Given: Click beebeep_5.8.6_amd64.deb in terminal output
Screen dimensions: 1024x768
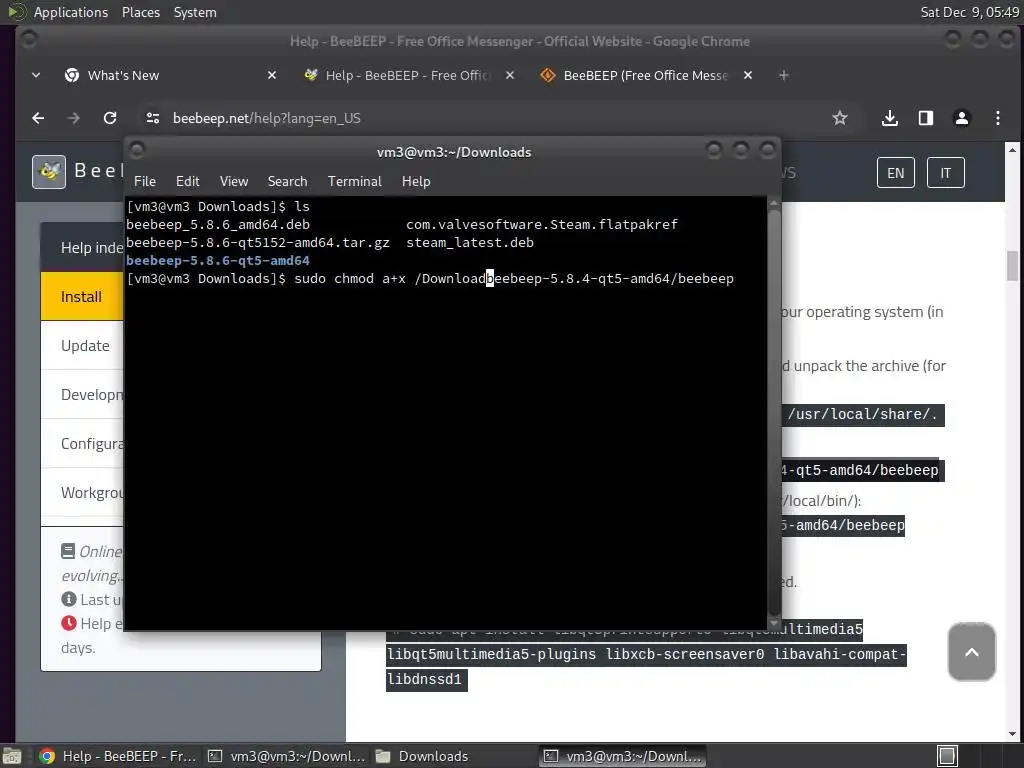Looking at the screenshot, I should (x=217, y=225).
